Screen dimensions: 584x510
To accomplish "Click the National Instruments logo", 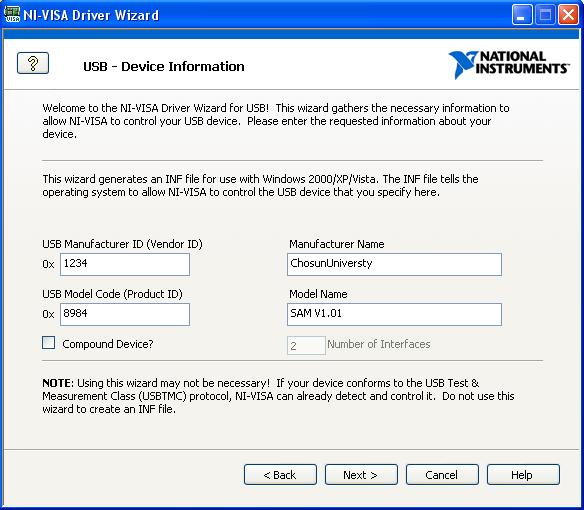I will [x=509, y=64].
